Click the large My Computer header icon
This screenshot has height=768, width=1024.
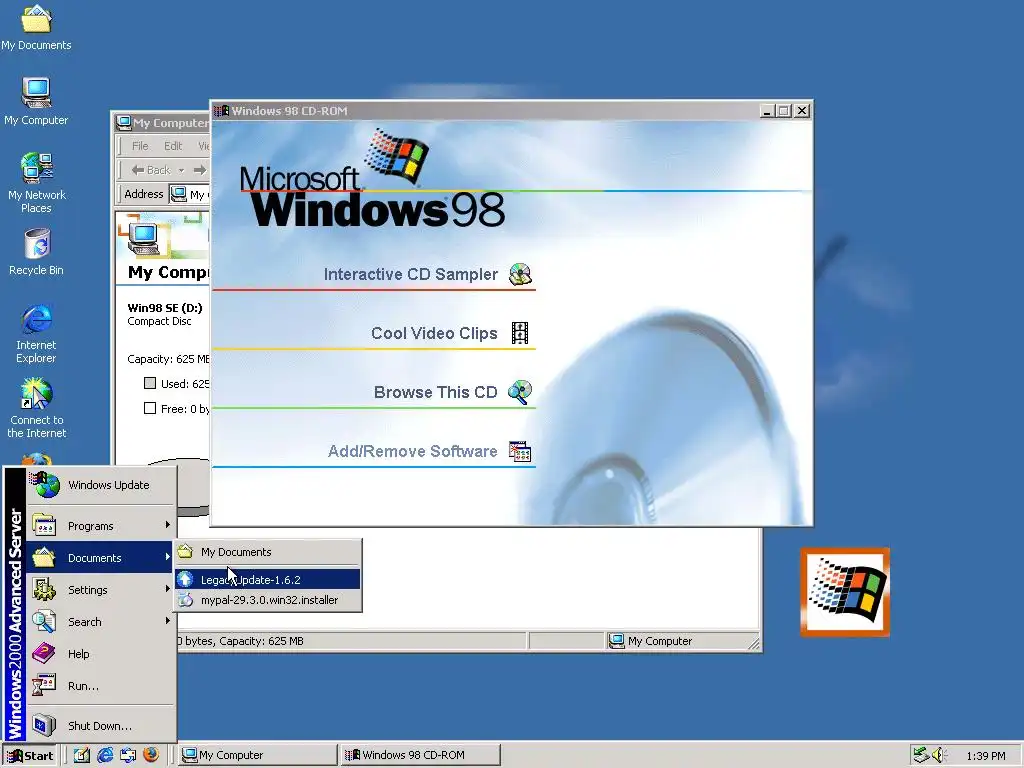coord(144,238)
